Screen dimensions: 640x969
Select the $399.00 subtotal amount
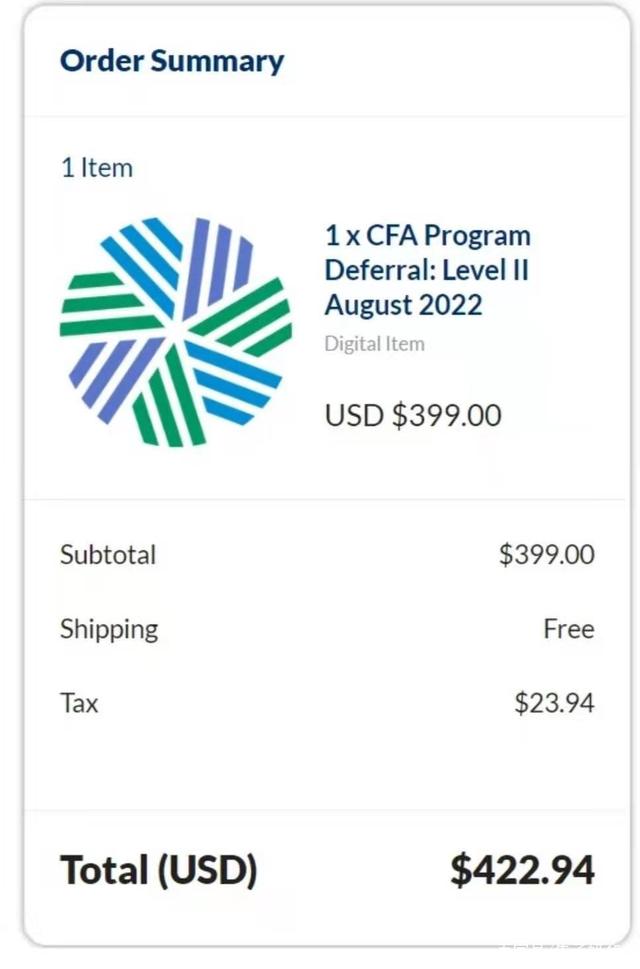(546, 554)
